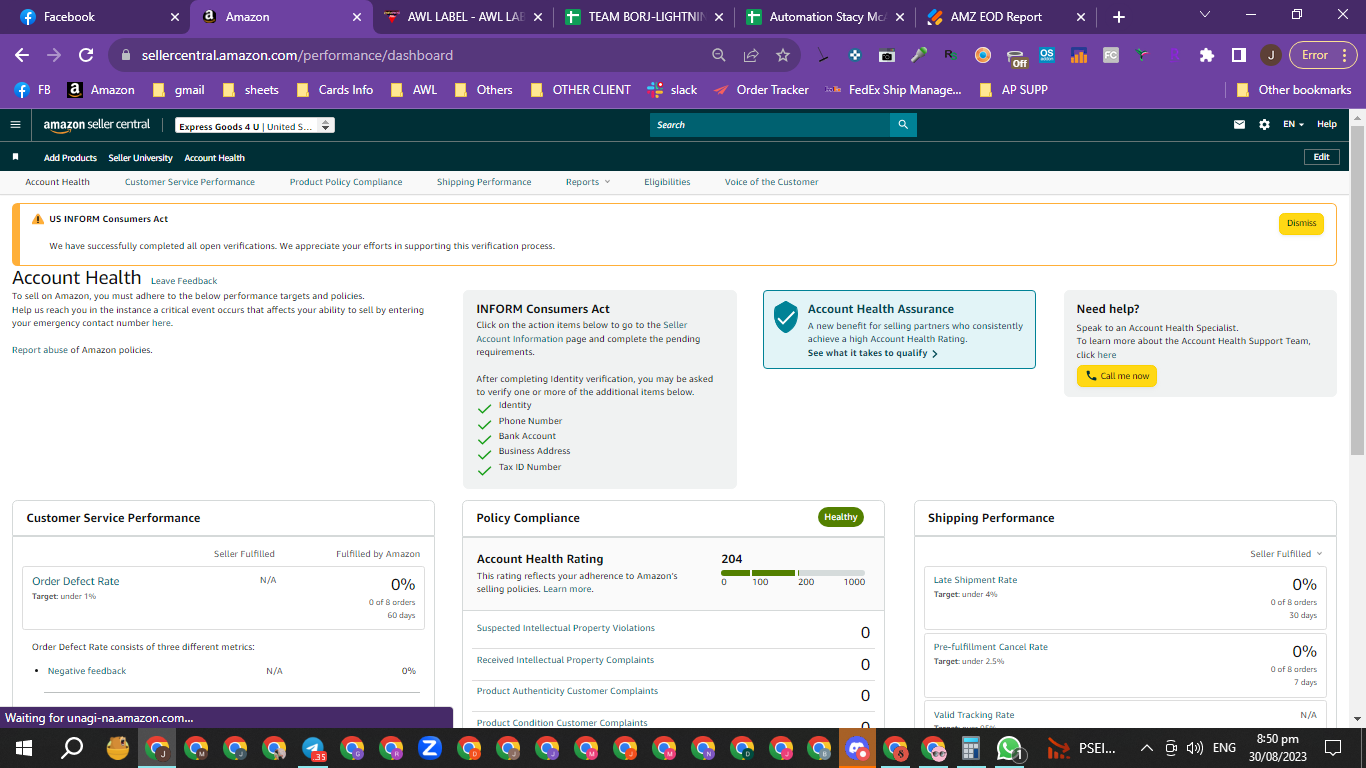Click the Help link in the top bar

click(x=1327, y=125)
